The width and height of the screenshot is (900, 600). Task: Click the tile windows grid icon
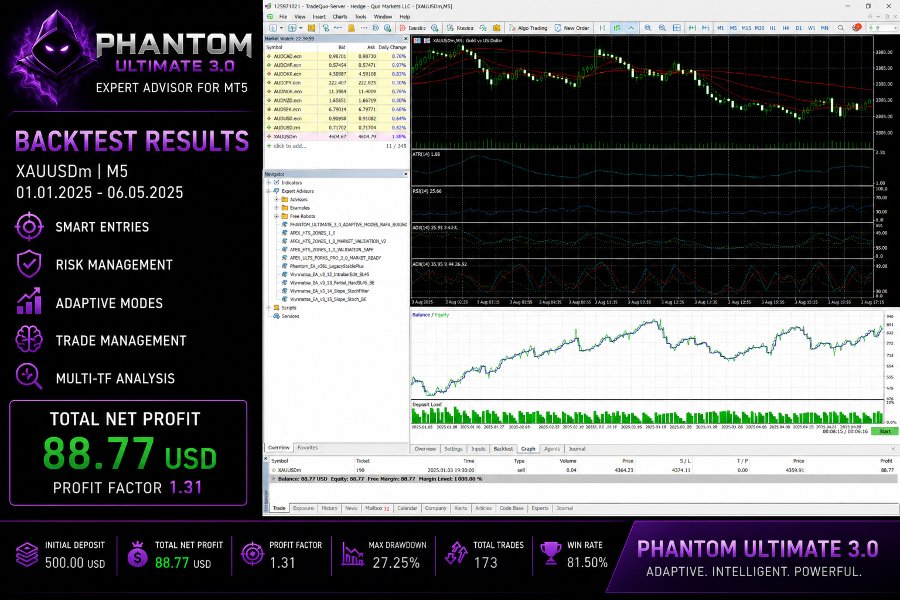pos(677,28)
